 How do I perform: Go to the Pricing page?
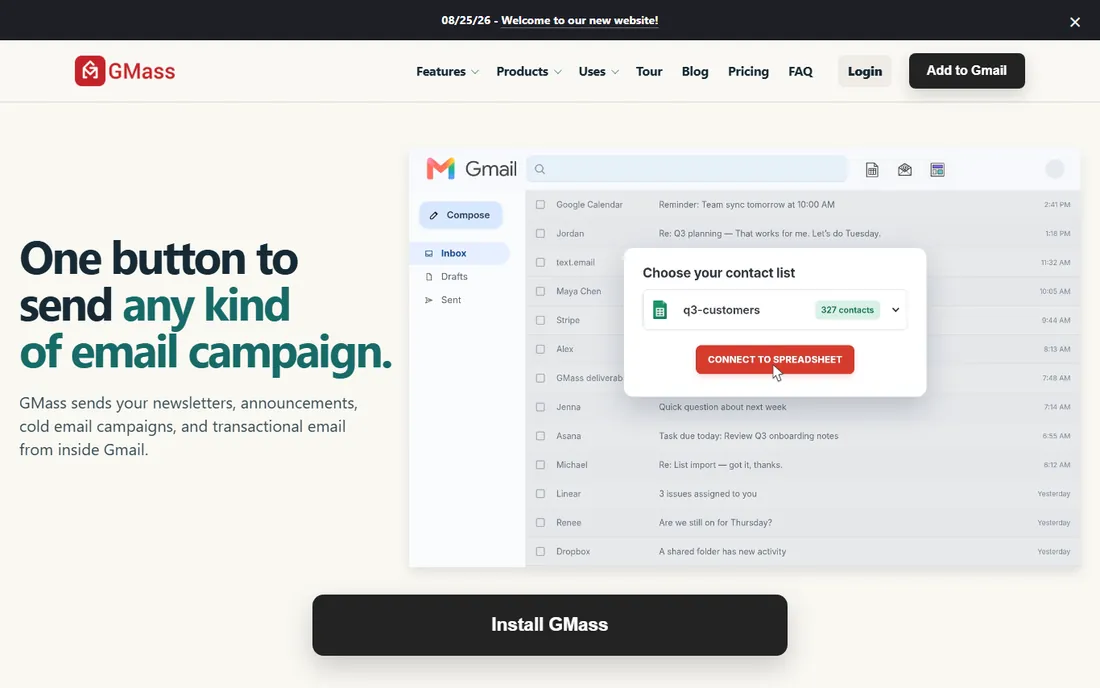[x=748, y=72]
